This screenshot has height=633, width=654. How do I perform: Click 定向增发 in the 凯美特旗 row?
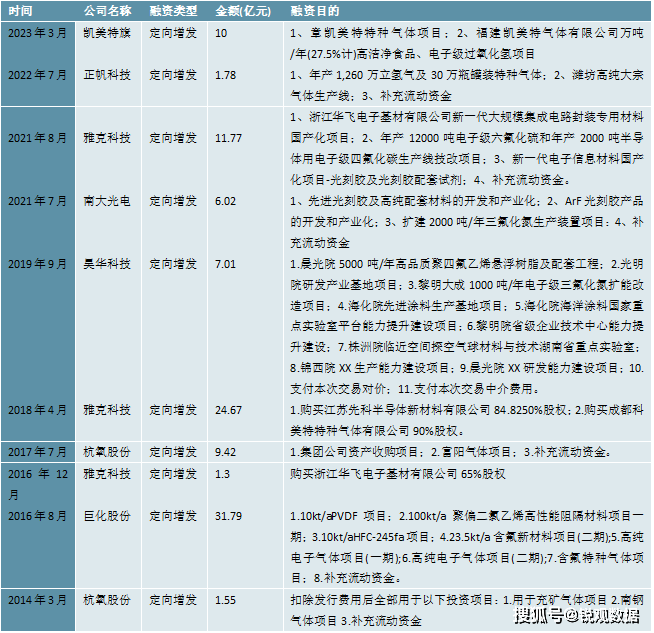point(173,33)
